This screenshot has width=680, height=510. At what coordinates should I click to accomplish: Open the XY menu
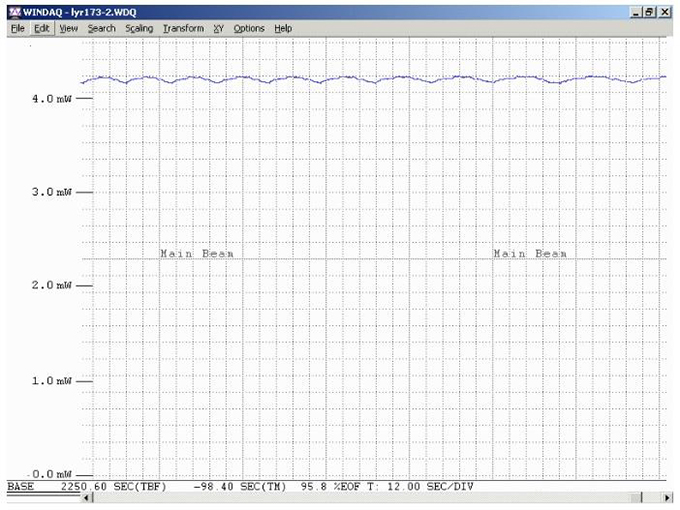coord(218,29)
